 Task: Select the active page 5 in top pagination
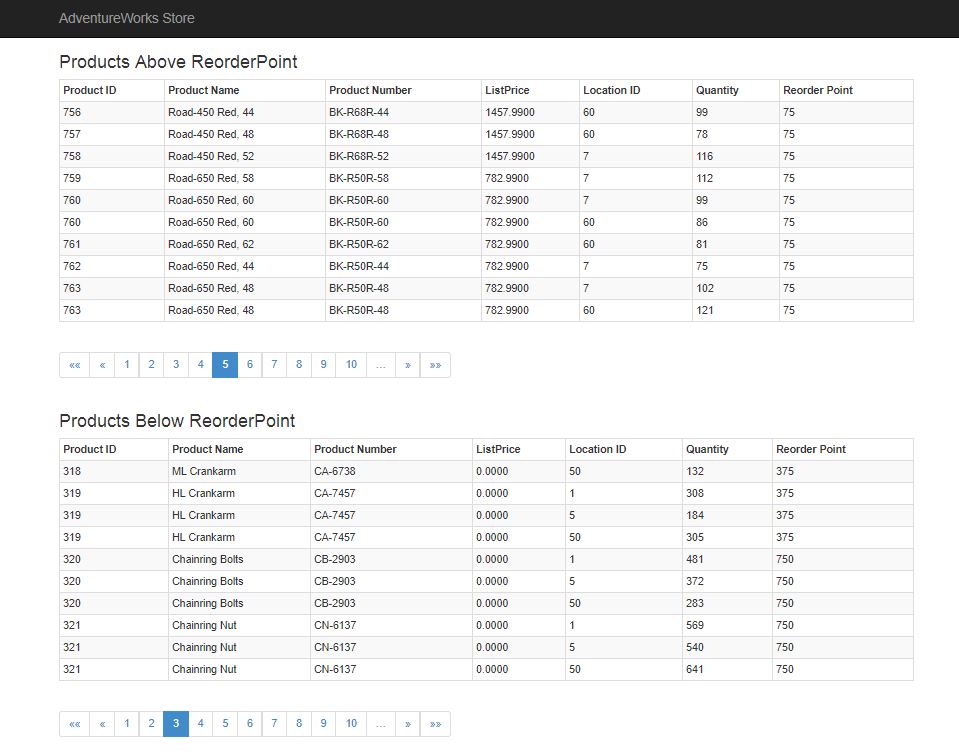click(225, 364)
